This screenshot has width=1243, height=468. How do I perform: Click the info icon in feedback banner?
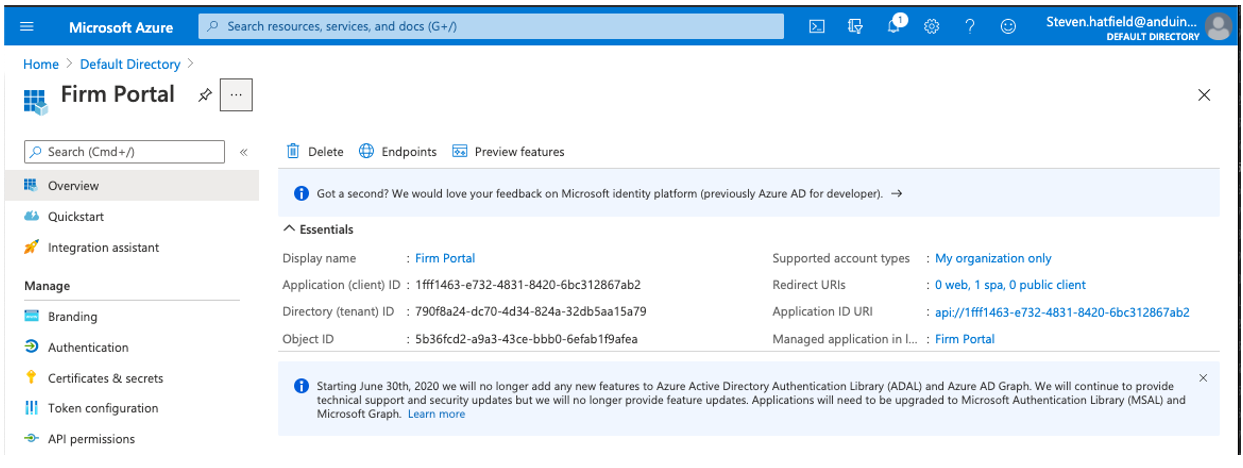tap(301, 194)
